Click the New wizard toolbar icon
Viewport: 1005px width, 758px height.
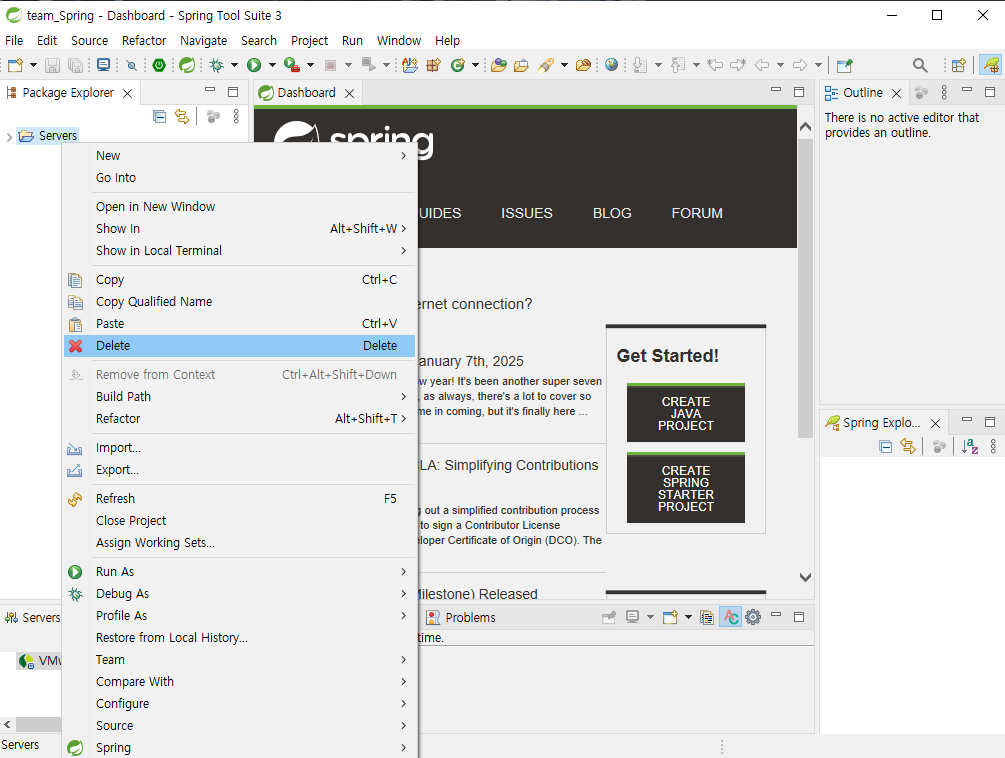(15, 65)
